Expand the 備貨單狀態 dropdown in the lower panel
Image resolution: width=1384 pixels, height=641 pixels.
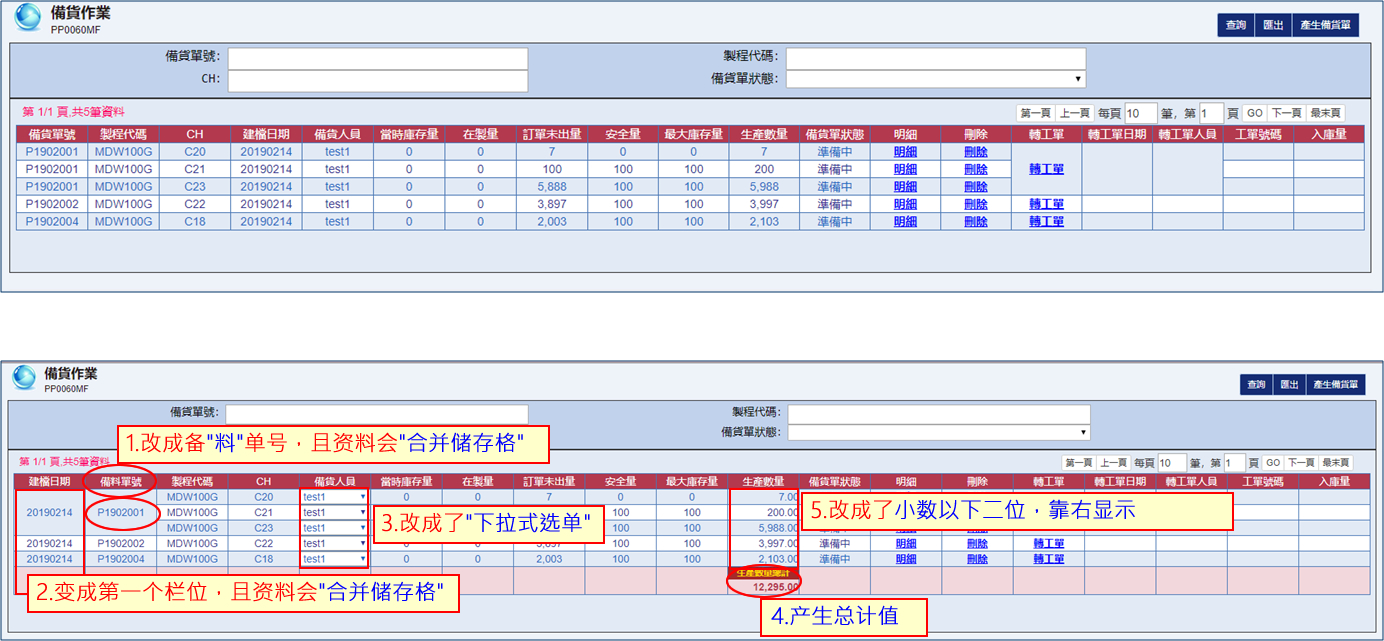point(938,432)
